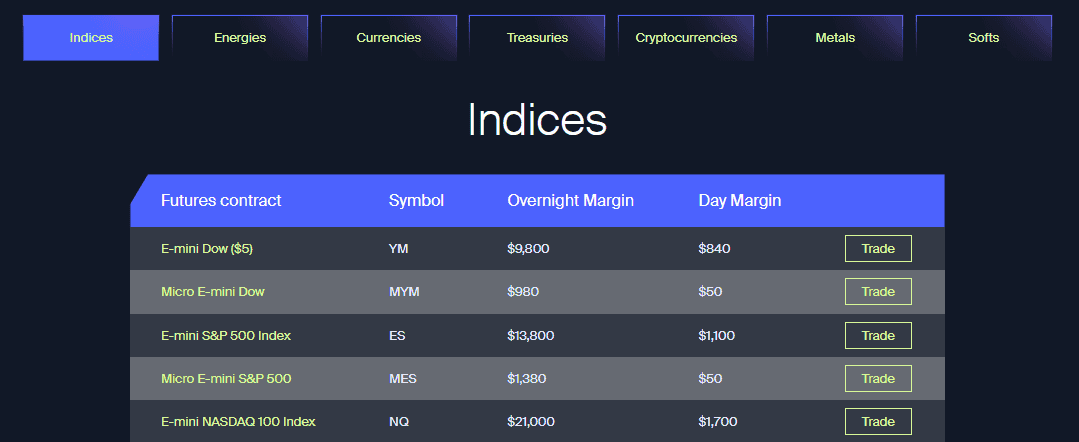Click Trade for E-mini NASDAQ 100 Index

(x=878, y=421)
